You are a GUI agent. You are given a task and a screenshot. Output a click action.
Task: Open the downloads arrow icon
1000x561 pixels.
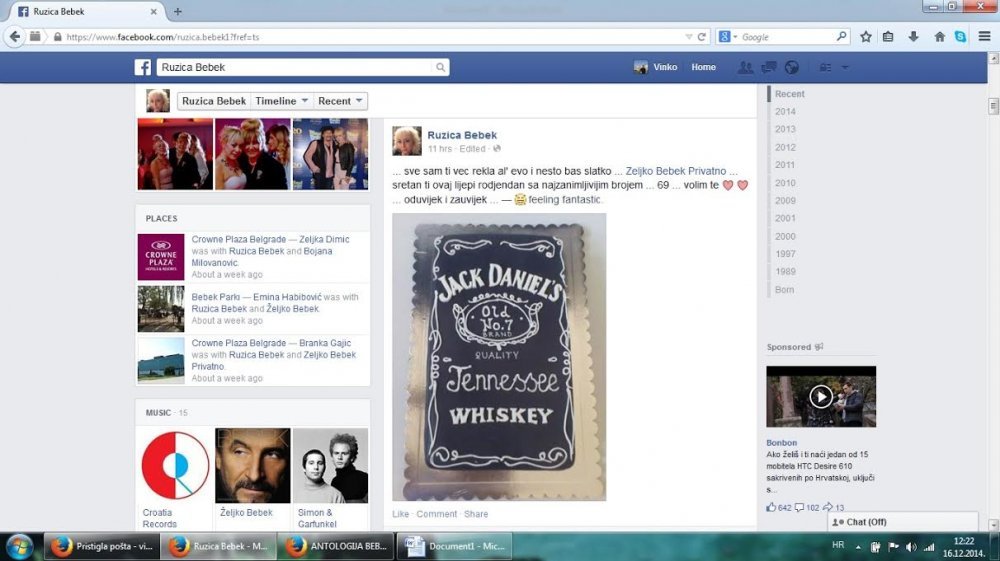(x=913, y=37)
